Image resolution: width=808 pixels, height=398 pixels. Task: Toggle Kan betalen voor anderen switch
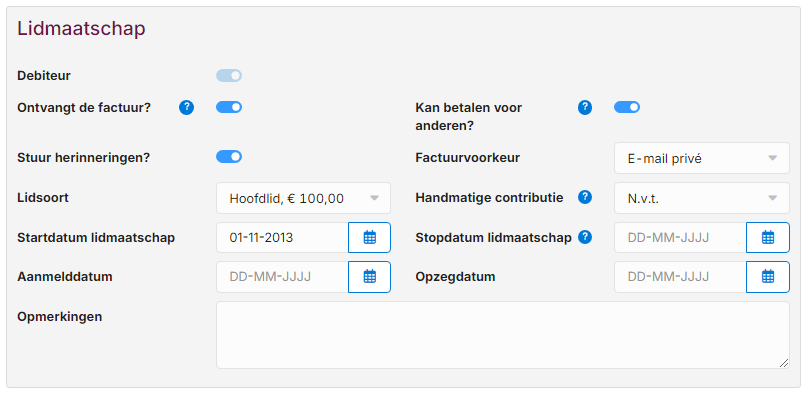click(x=627, y=107)
